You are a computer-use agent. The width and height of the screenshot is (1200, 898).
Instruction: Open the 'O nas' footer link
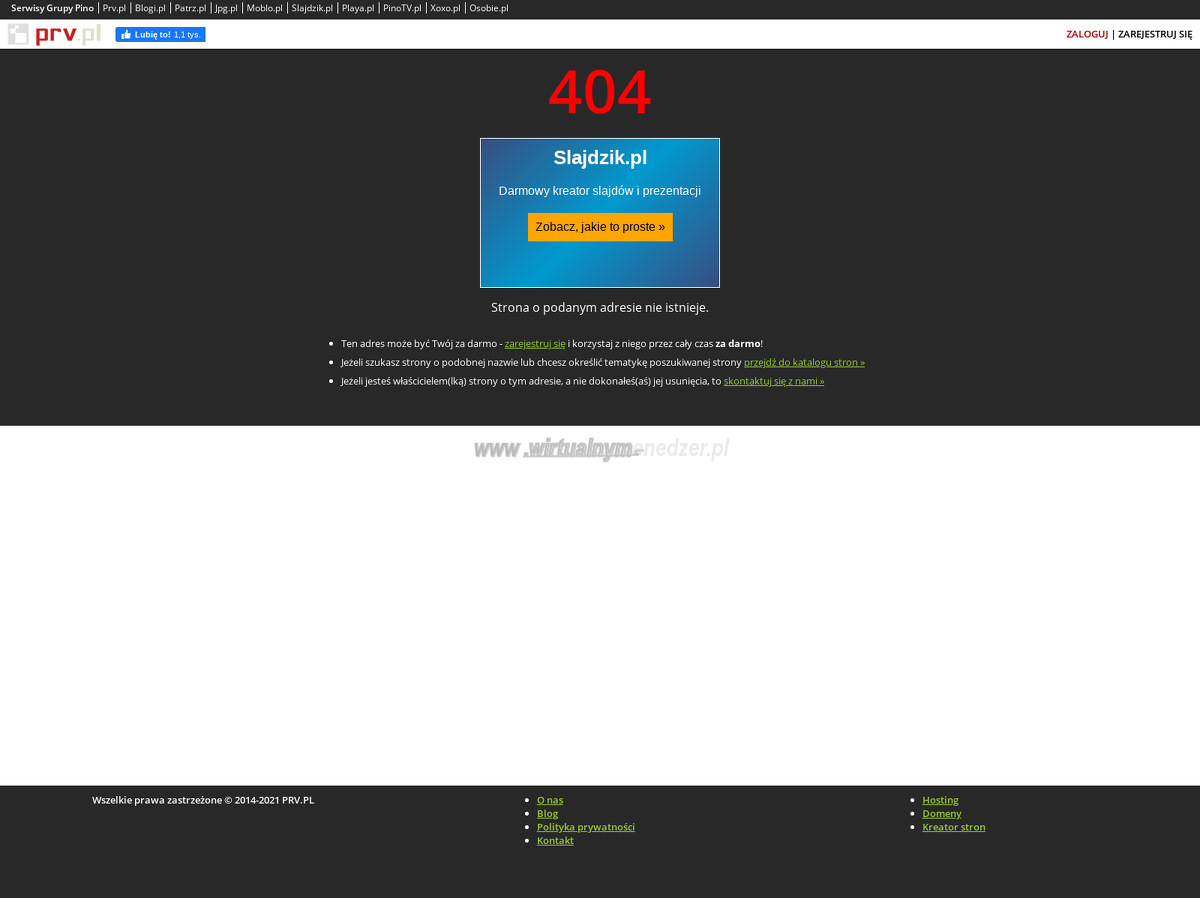coord(550,800)
